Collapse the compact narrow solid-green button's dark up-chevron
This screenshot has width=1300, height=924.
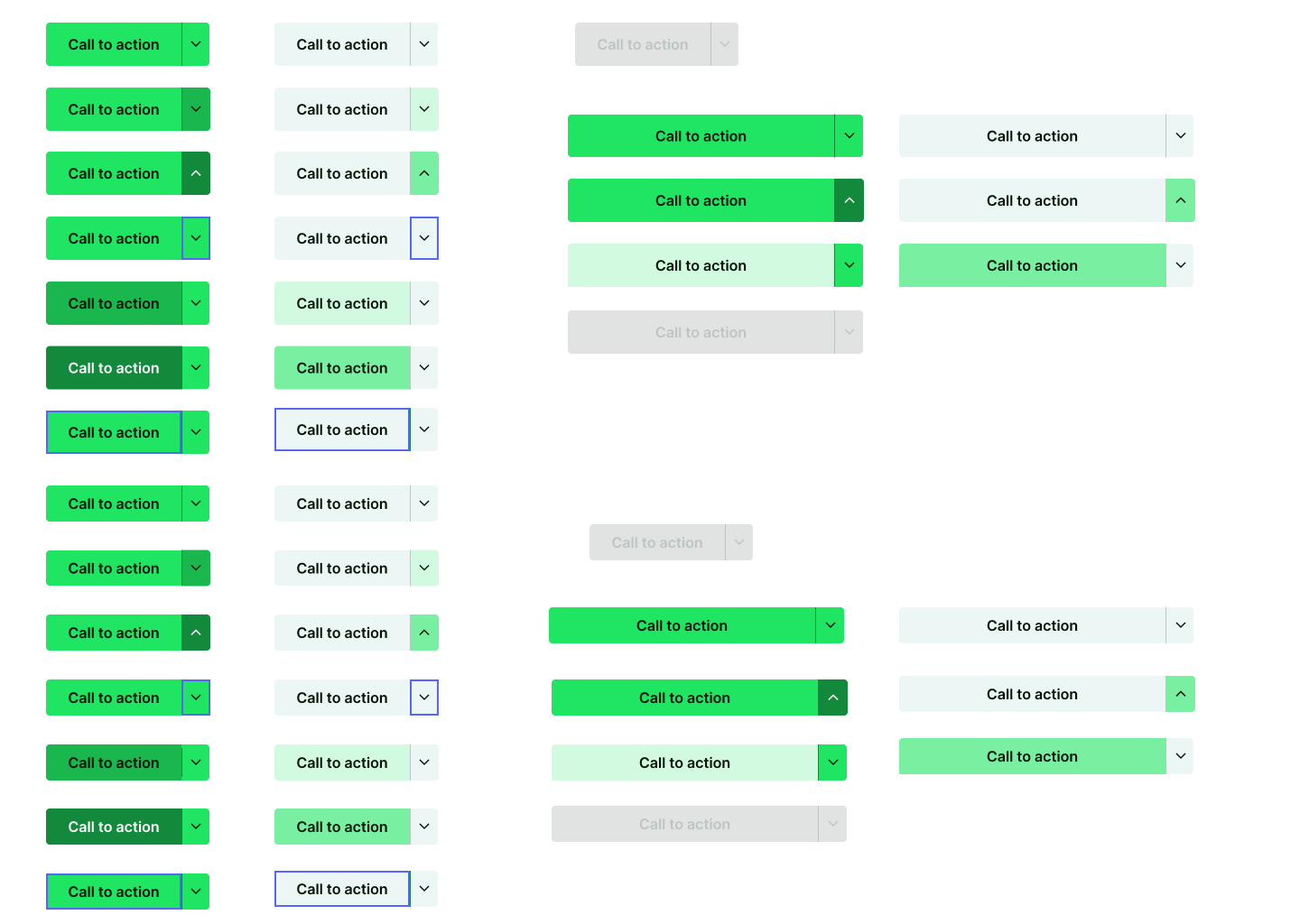[196, 633]
